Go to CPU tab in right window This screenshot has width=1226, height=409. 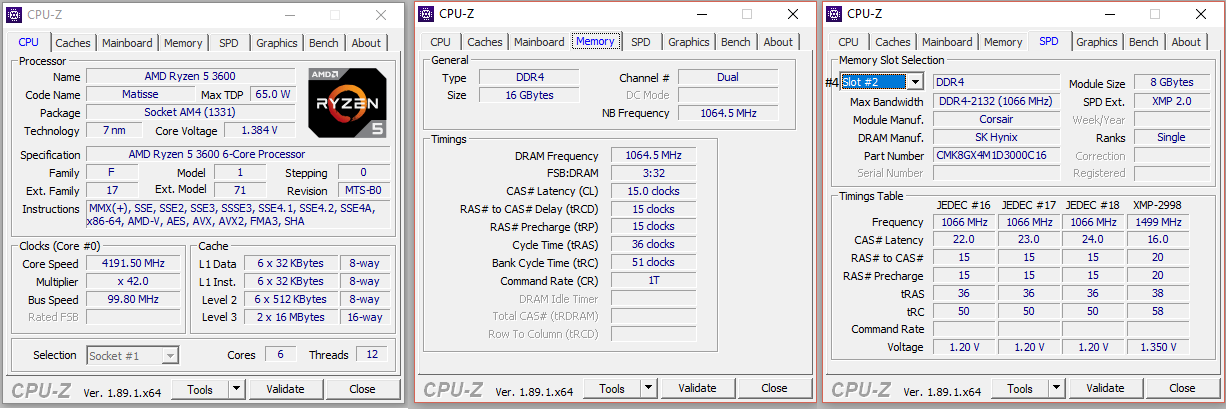[x=849, y=42]
